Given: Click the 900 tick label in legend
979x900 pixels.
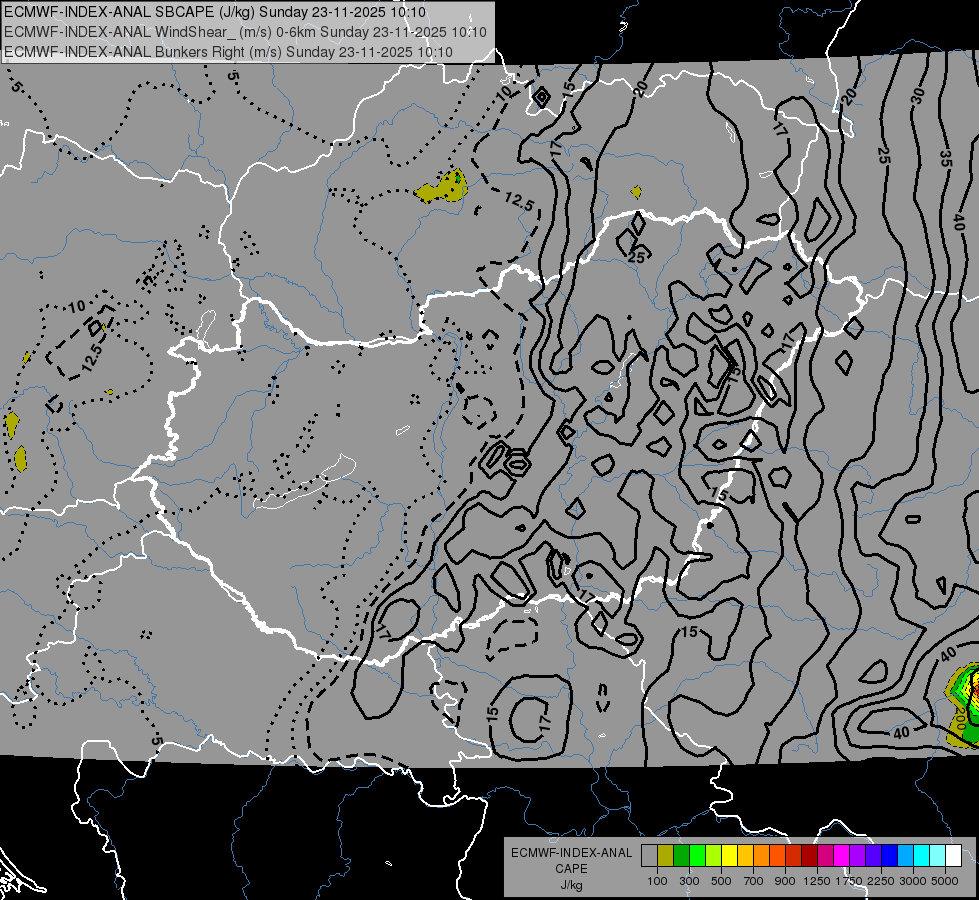Looking at the screenshot, I should pos(785,881).
